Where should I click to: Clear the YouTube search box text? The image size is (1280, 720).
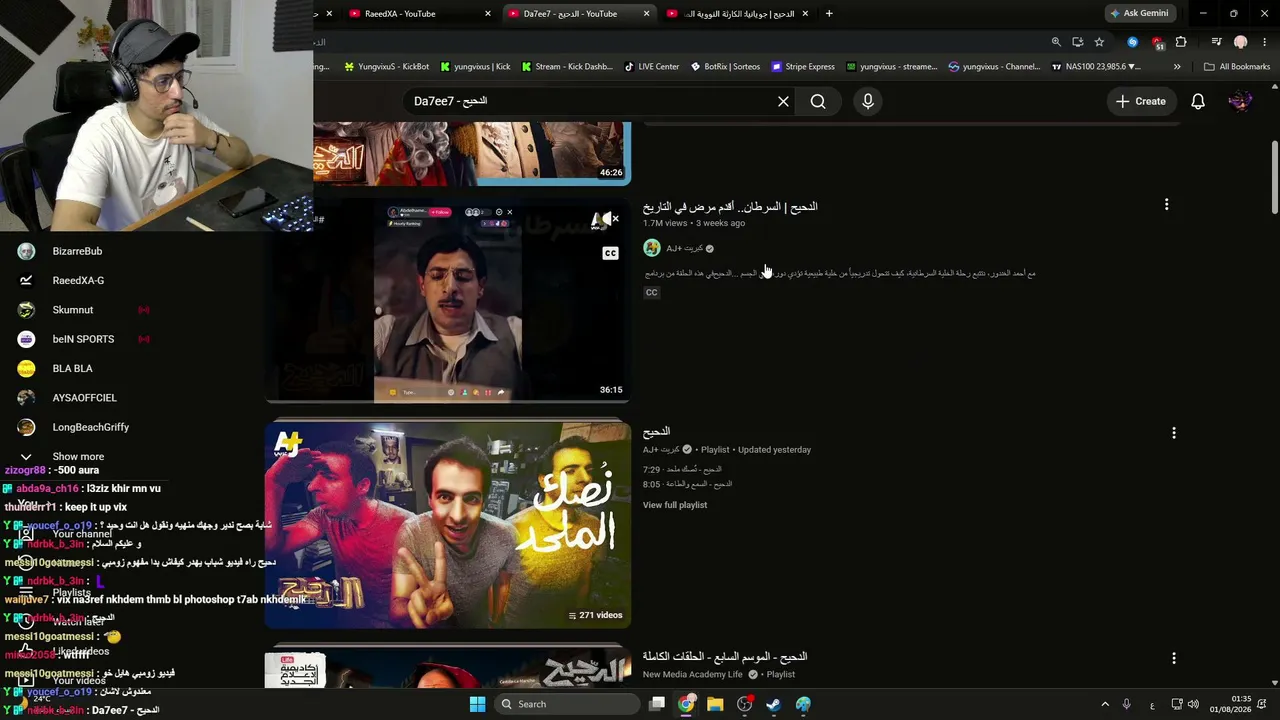tap(783, 101)
